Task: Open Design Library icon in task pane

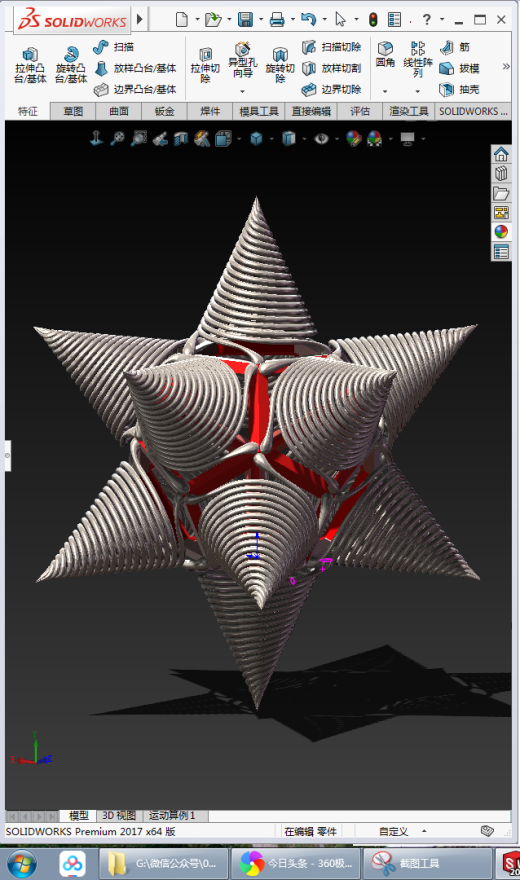Action: click(501, 173)
